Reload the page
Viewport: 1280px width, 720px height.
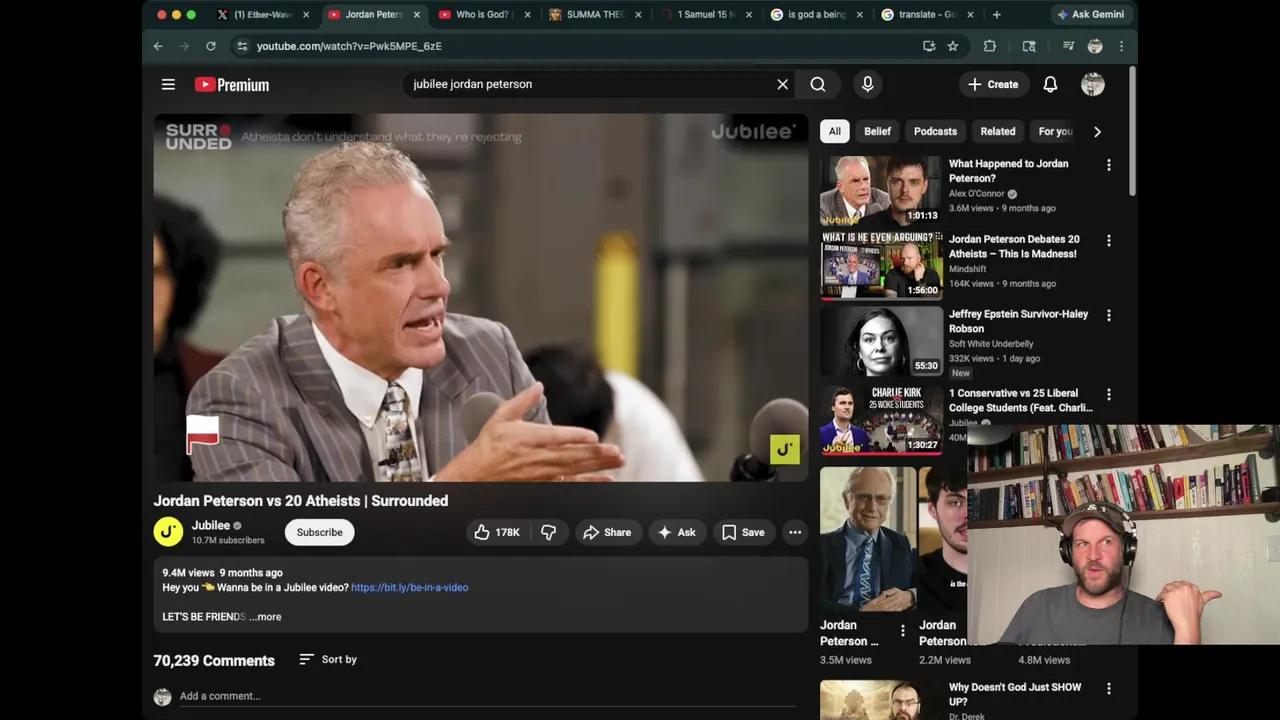click(211, 46)
